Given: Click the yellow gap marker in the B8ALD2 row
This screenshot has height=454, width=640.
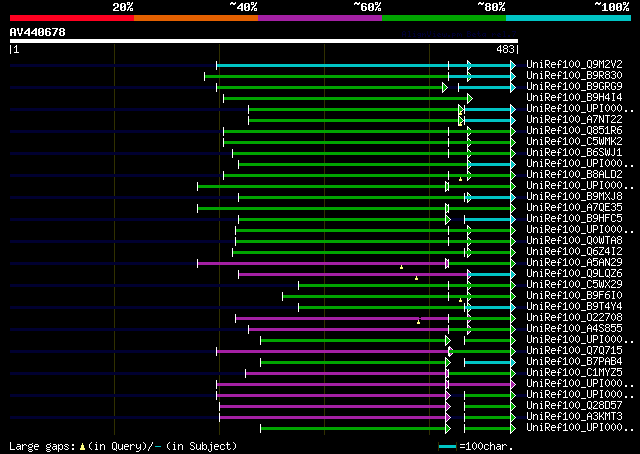Looking at the screenshot, I should 460,179.
